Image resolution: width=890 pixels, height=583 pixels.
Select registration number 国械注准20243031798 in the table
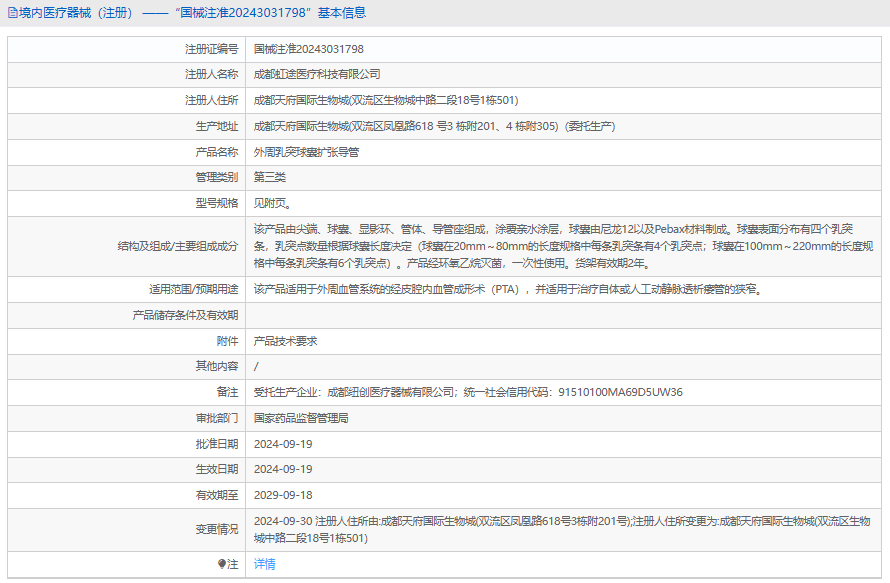[308, 48]
